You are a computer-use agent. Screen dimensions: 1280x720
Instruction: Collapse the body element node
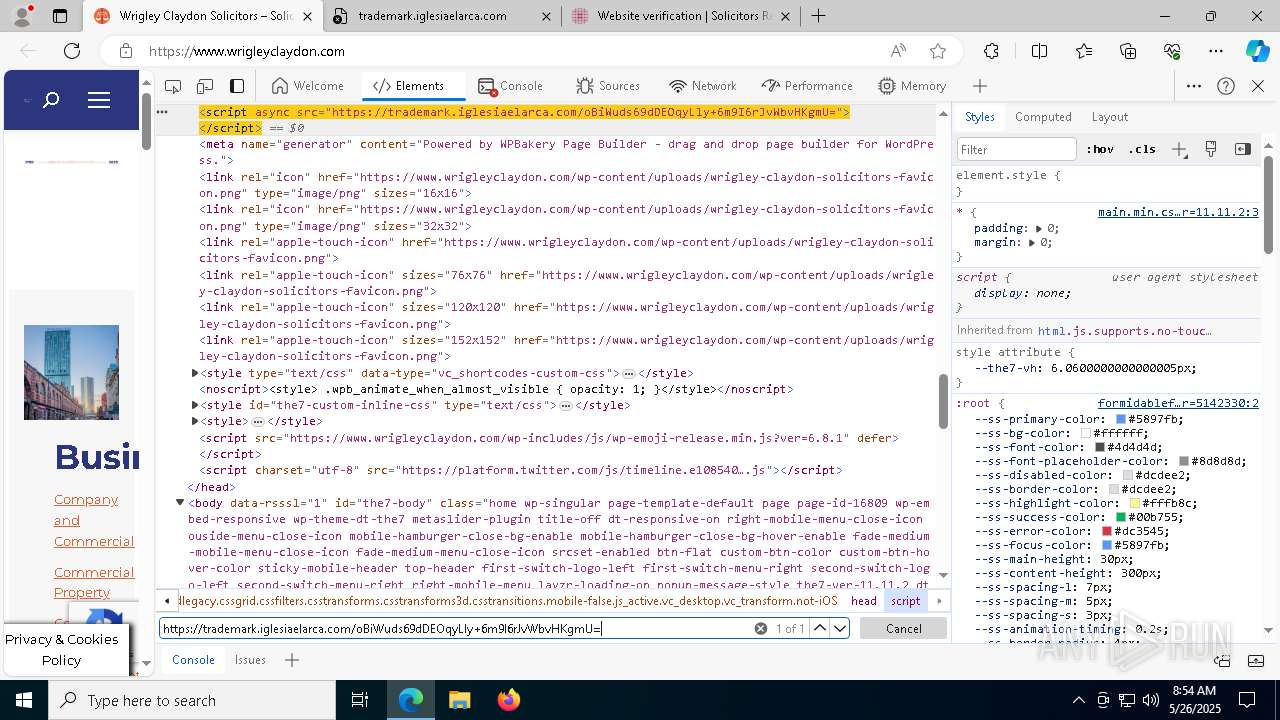click(x=180, y=502)
